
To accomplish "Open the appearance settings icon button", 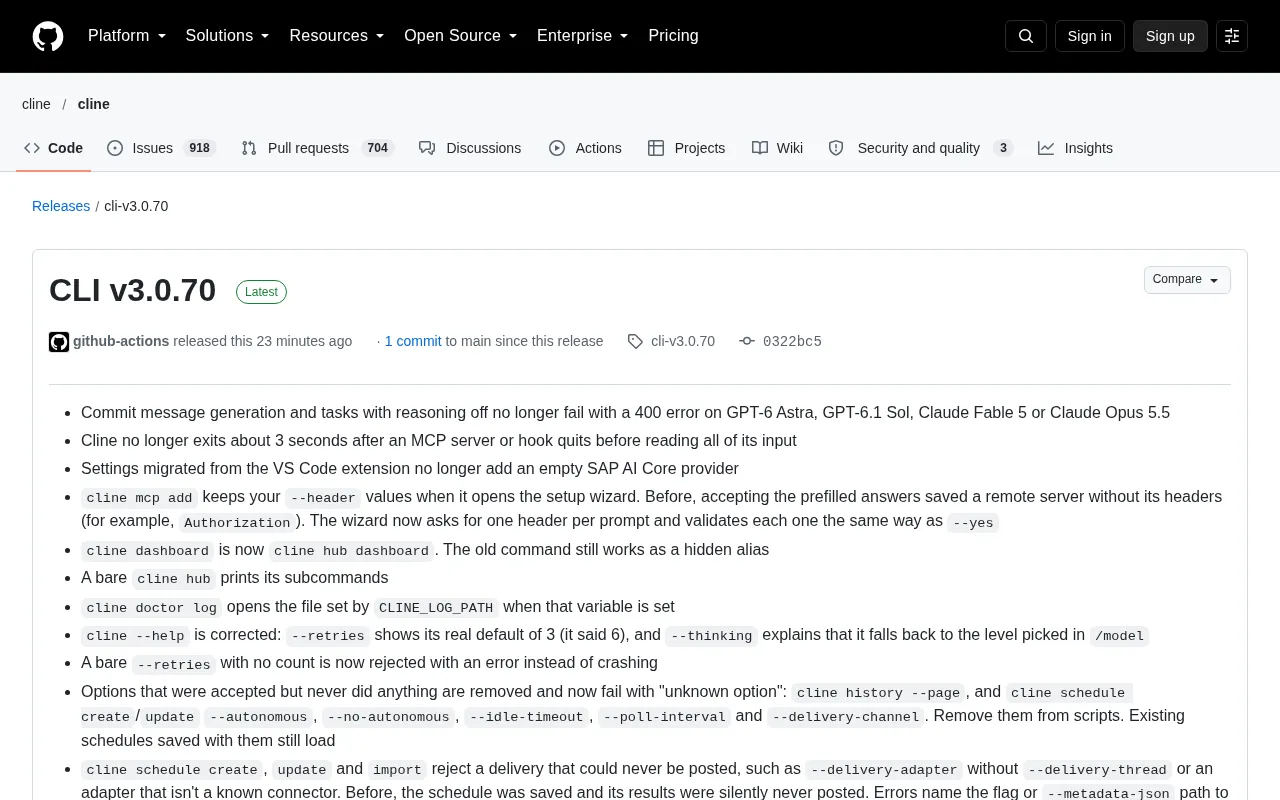I will [1232, 36].
